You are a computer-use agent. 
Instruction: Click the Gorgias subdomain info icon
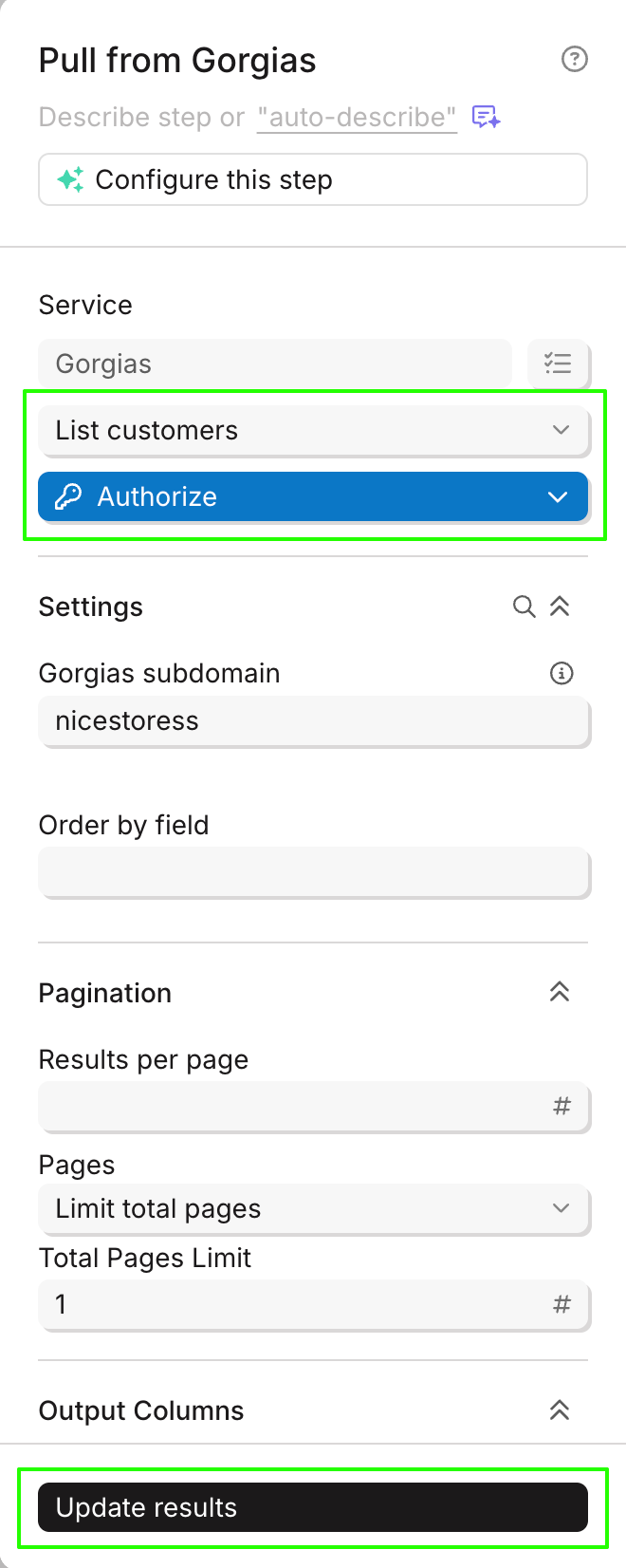click(x=562, y=673)
